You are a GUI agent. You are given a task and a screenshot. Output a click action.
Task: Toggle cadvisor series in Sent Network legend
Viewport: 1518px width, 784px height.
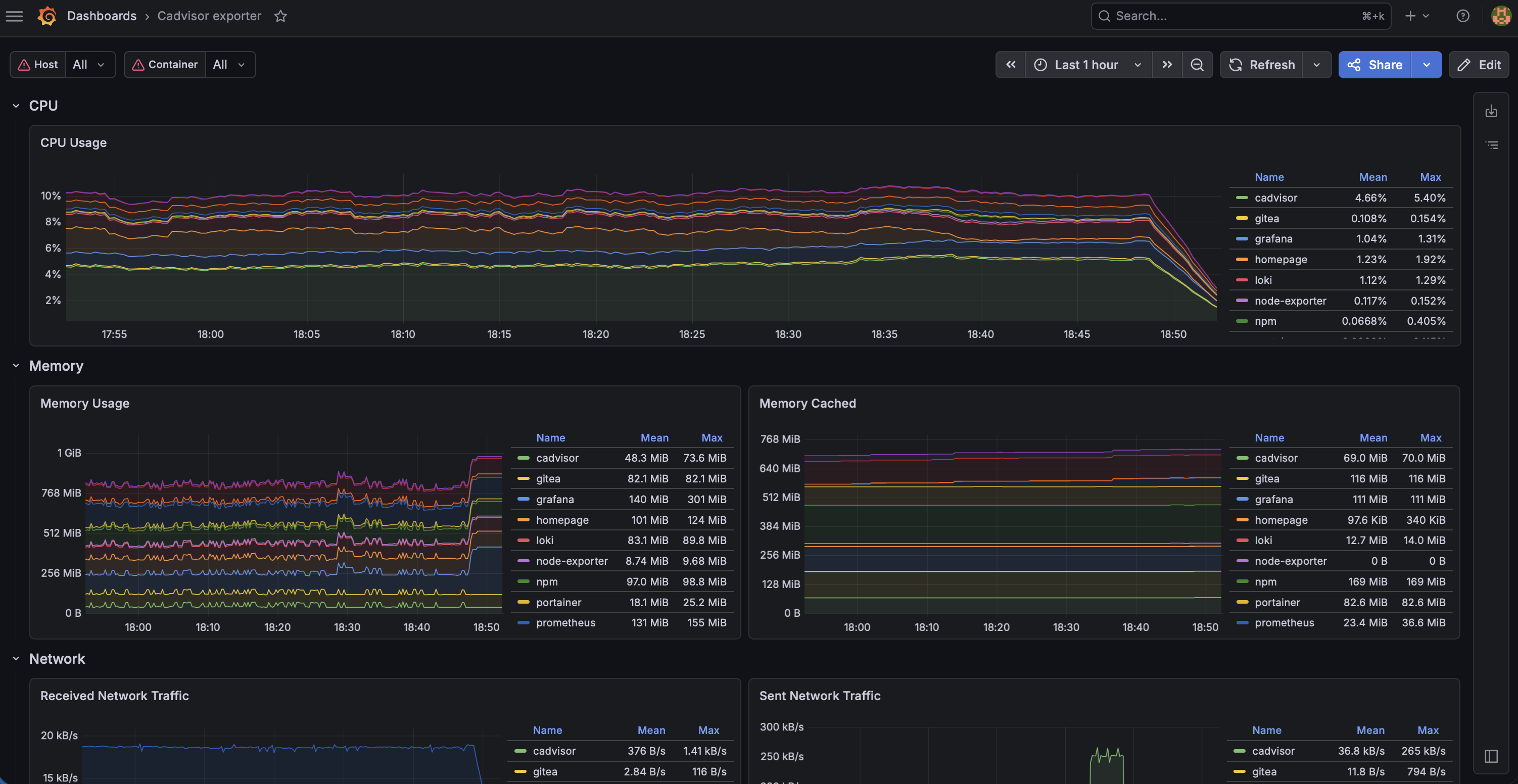1273,751
